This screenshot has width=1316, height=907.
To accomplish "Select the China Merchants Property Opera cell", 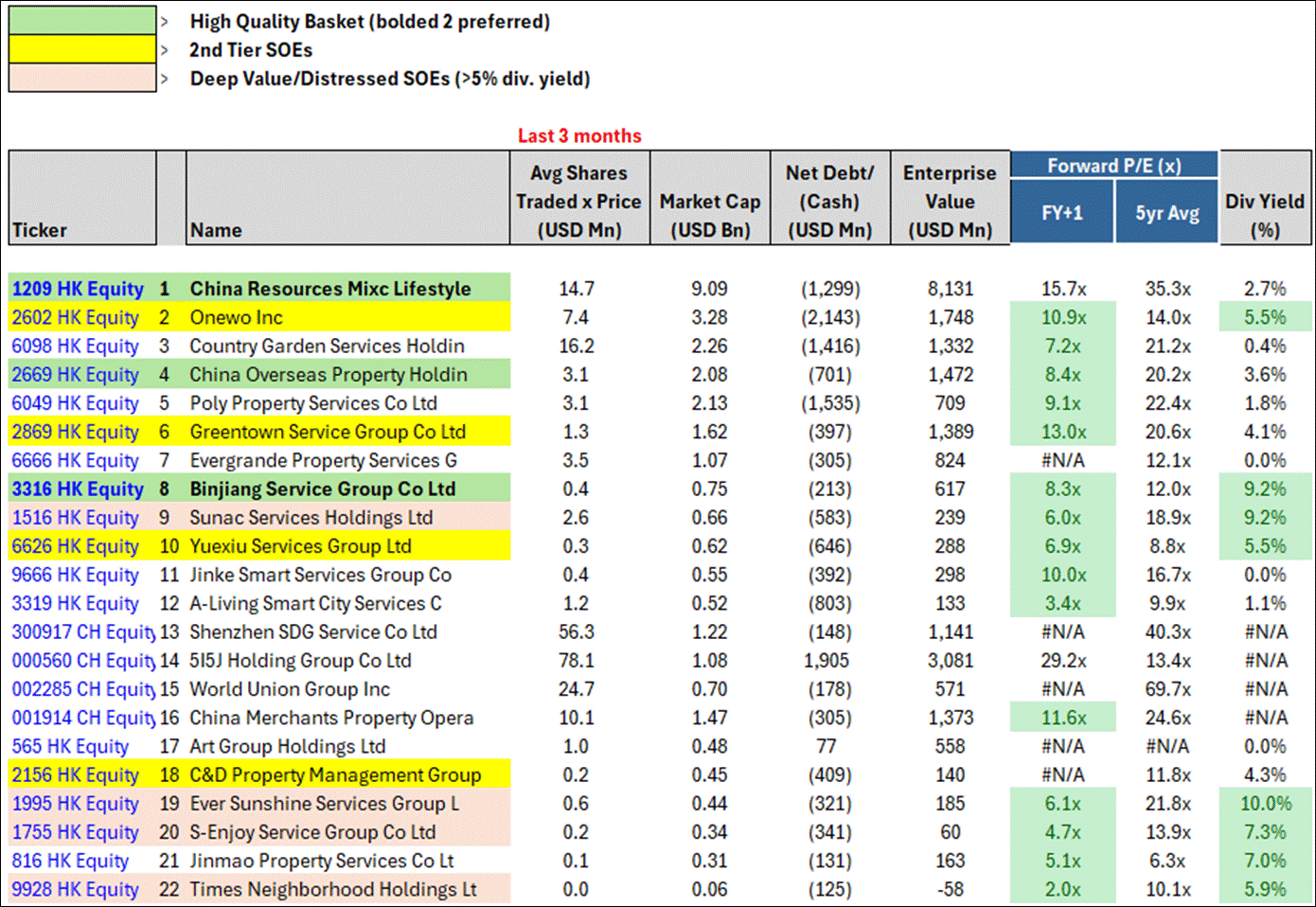I will pos(347,718).
